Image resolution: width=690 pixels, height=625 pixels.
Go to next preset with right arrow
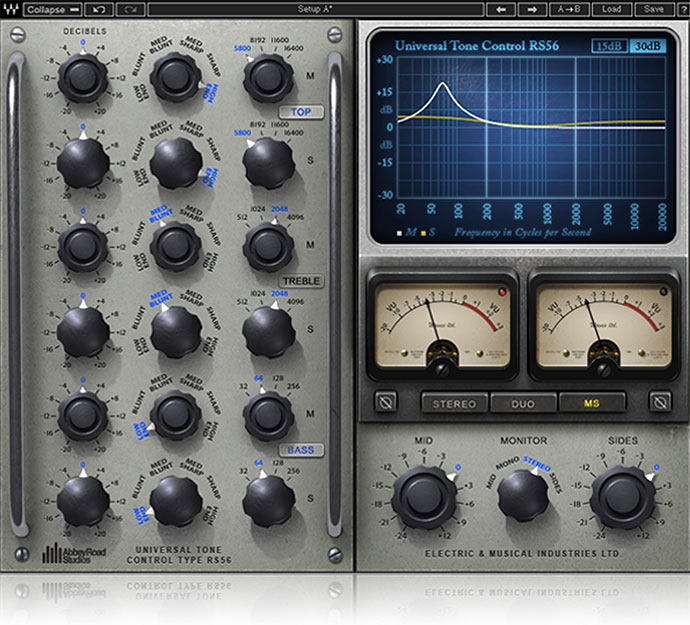click(531, 9)
